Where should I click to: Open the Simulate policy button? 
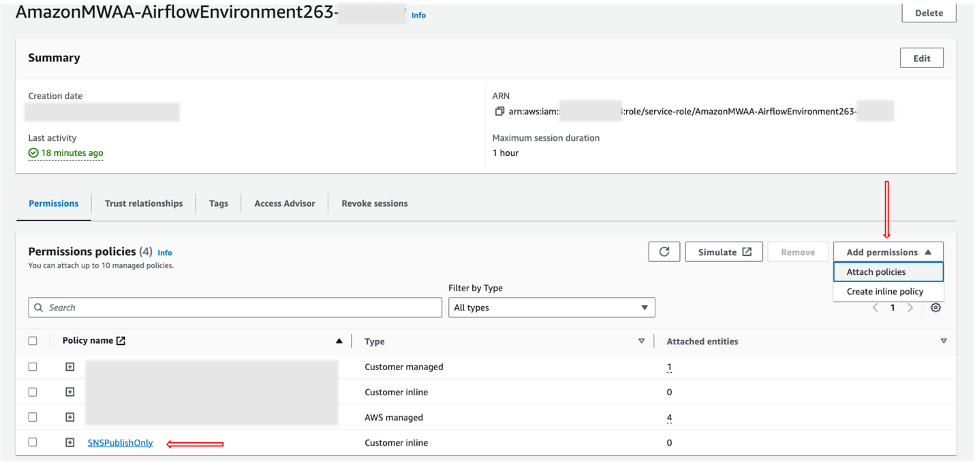(724, 252)
